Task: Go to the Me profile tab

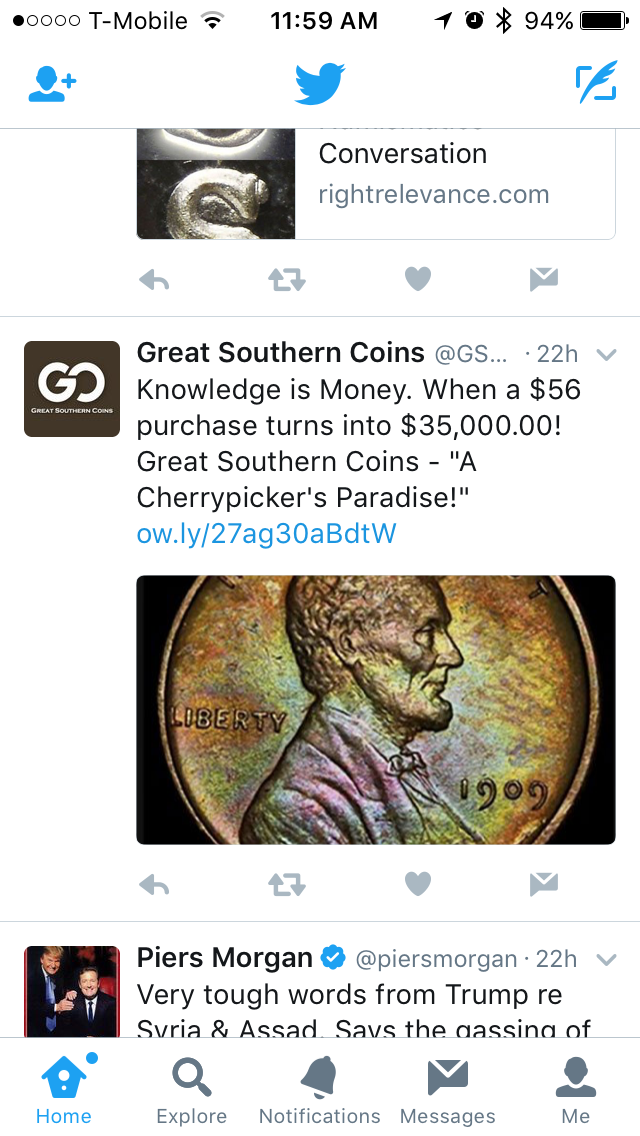Action: click(x=575, y=1090)
